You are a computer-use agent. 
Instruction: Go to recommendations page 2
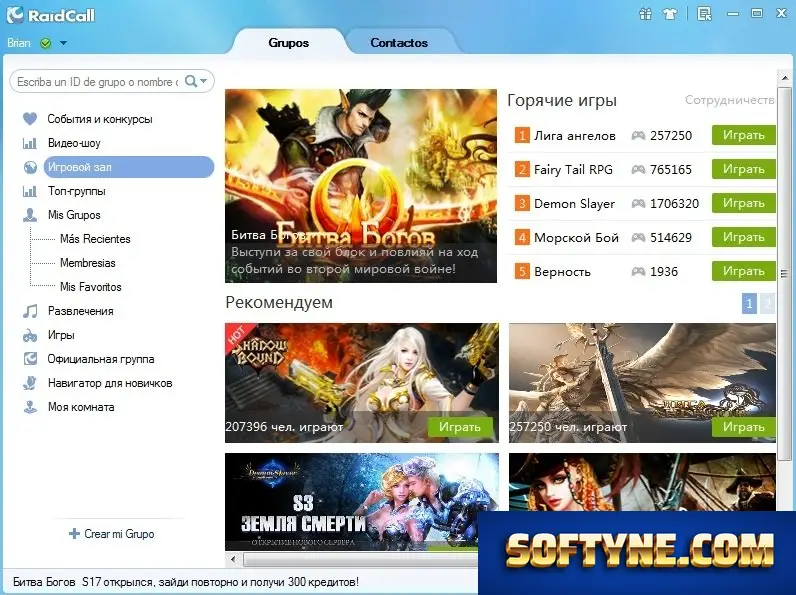point(767,304)
